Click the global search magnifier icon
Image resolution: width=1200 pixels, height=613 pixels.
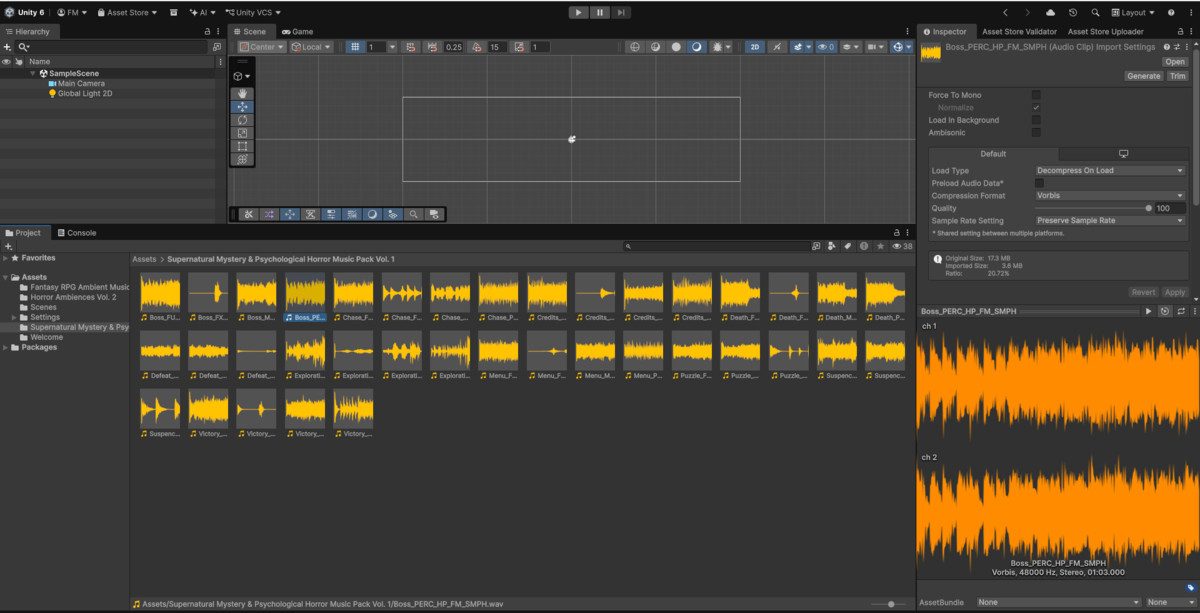pyautogui.click(x=1096, y=13)
